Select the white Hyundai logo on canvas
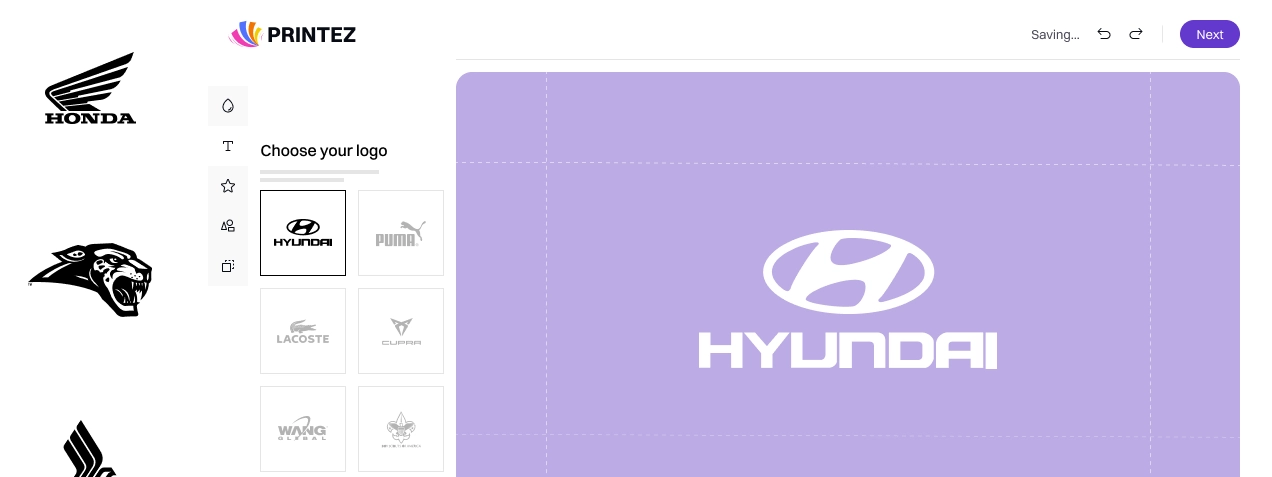Screen dimensions: 1272x477 click(848, 300)
